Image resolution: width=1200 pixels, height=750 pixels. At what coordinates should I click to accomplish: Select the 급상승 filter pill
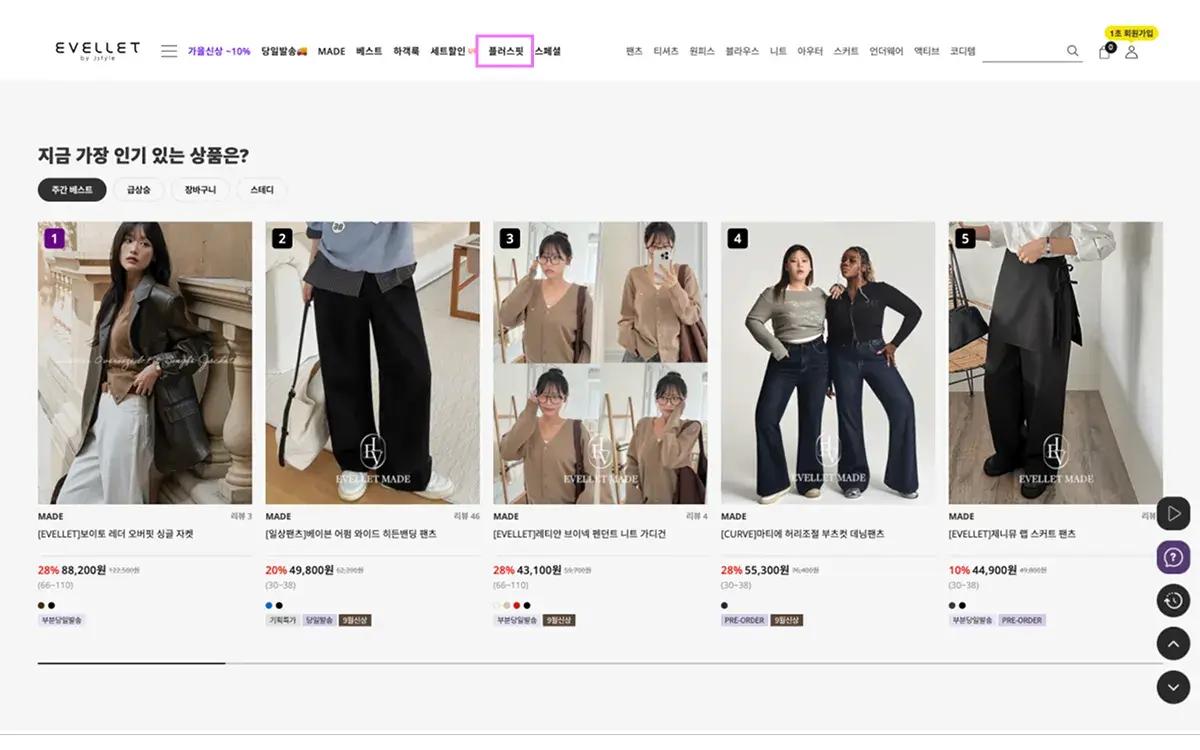tap(139, 189)
